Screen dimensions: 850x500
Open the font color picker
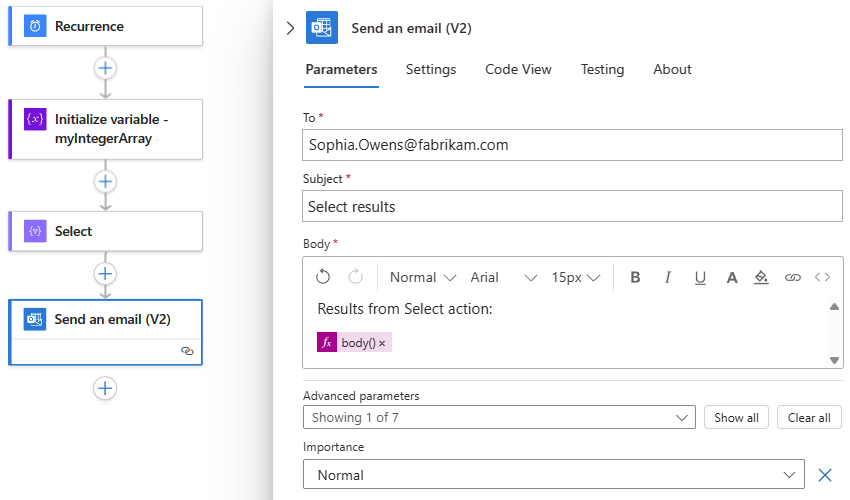pos(732,277)
